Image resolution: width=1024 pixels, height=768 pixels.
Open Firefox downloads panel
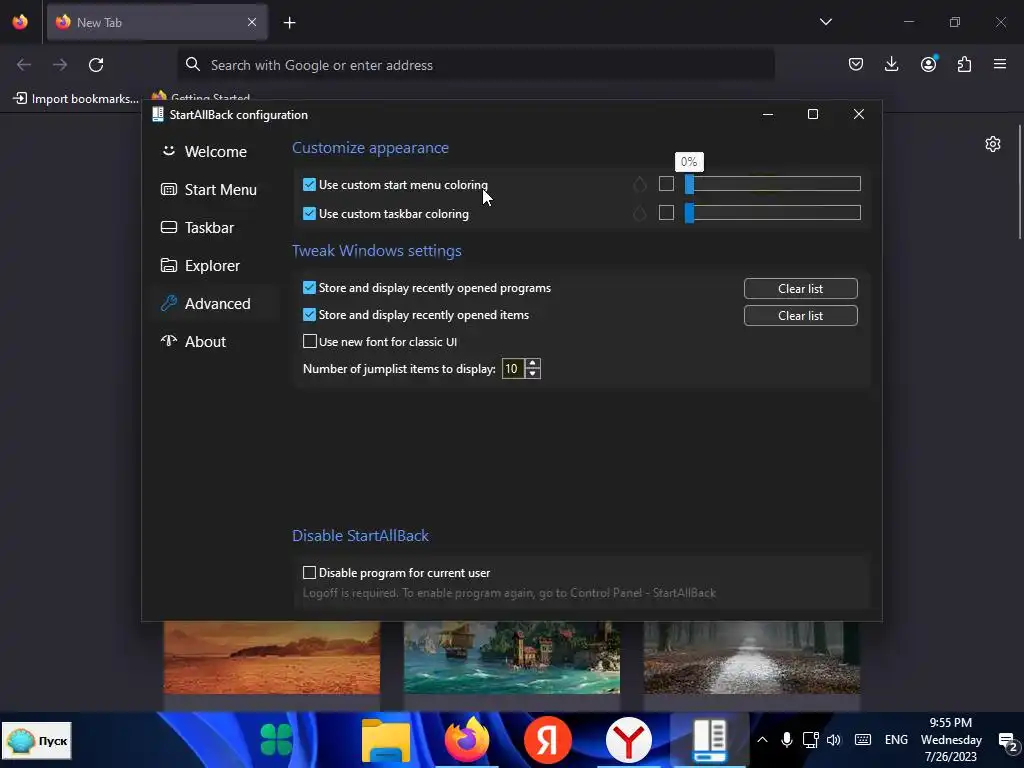pos(891,64)
